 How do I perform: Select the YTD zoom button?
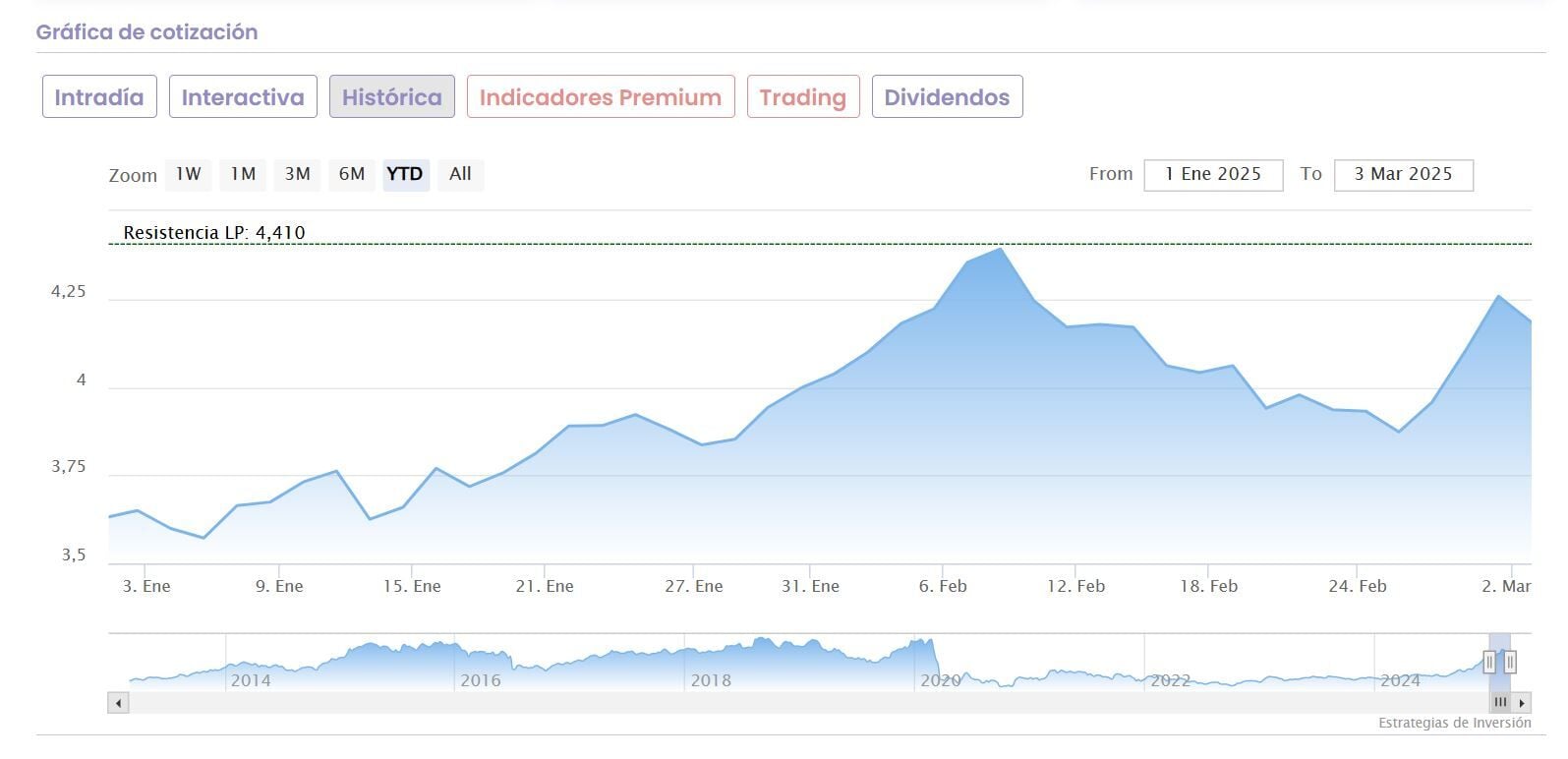point(405,174)
